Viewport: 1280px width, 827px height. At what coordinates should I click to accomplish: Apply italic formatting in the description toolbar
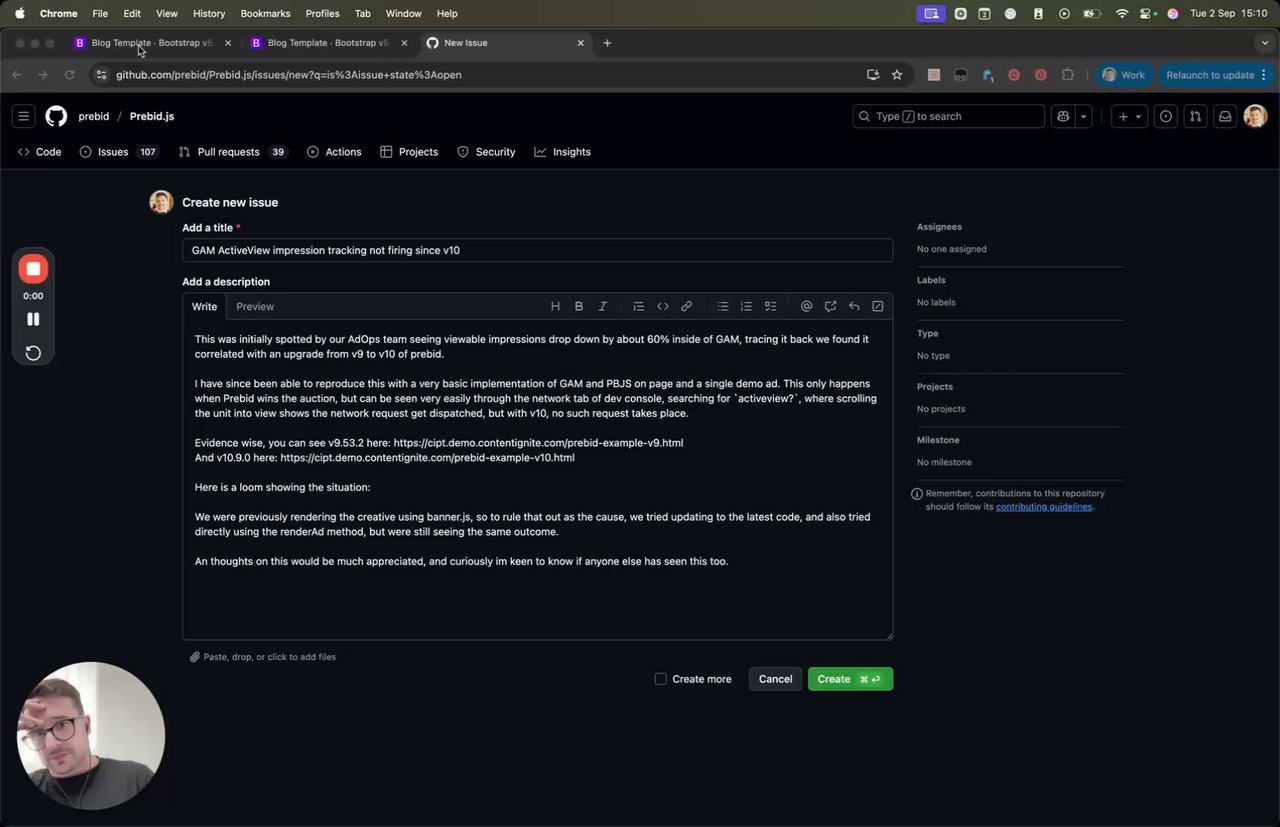pos(603,306)
